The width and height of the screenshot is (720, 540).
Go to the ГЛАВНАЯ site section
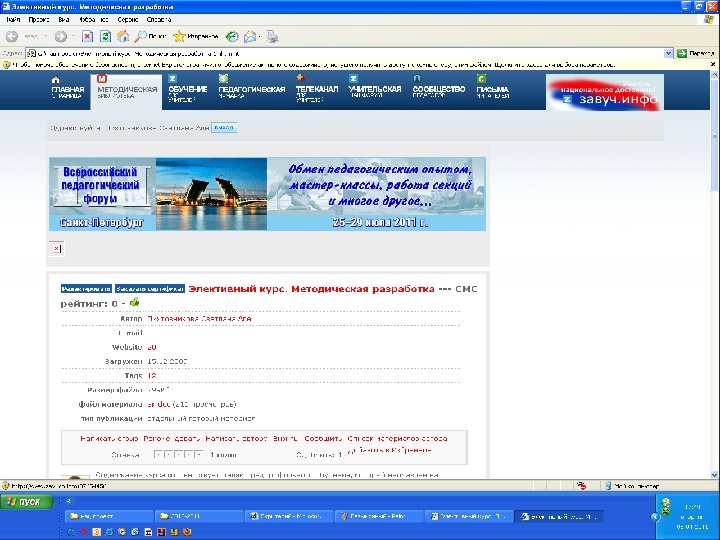point(68,91)
